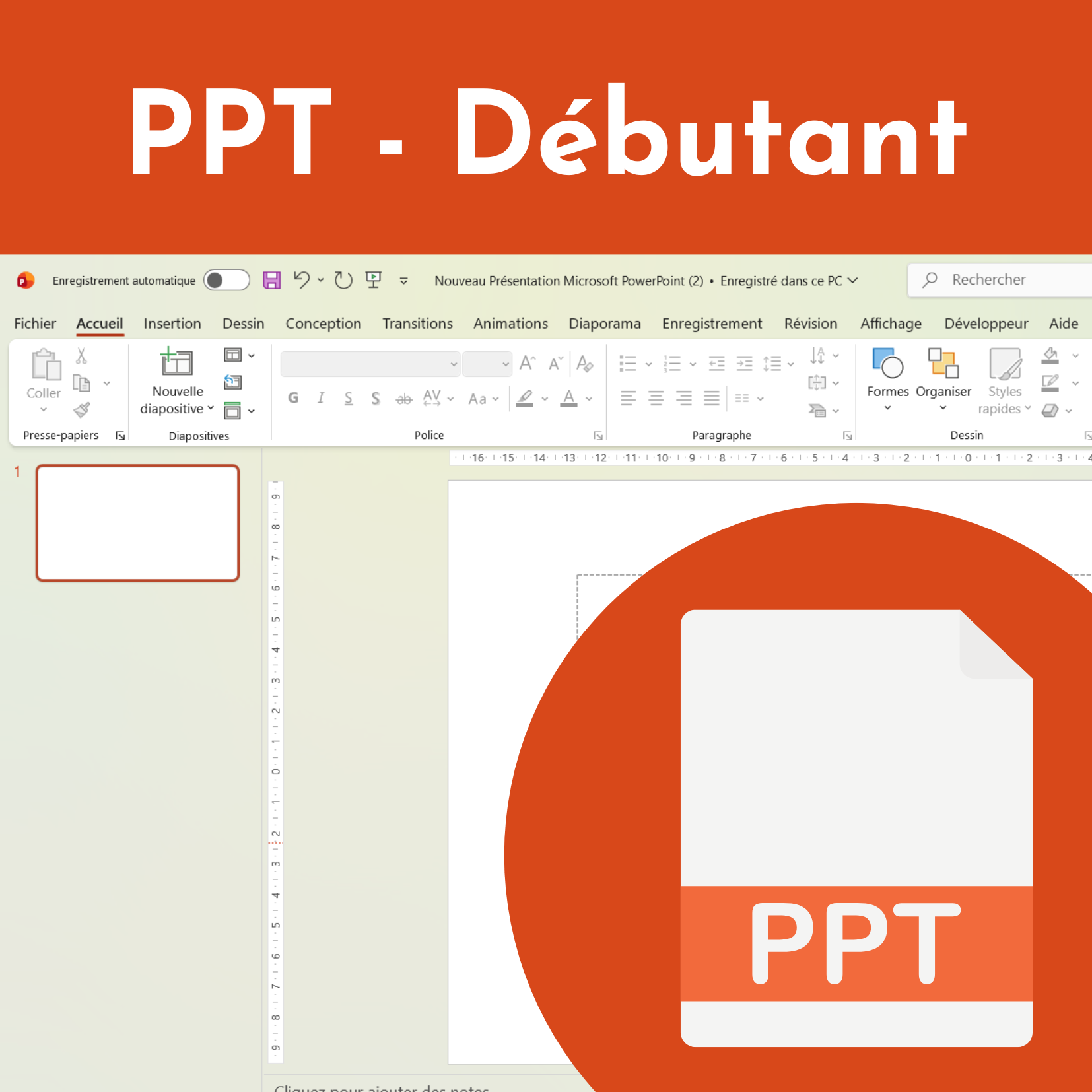The height and width of the screenshot is (1092, 1092).
Task: Toggle italic I formatting
Action: point(321,398)
